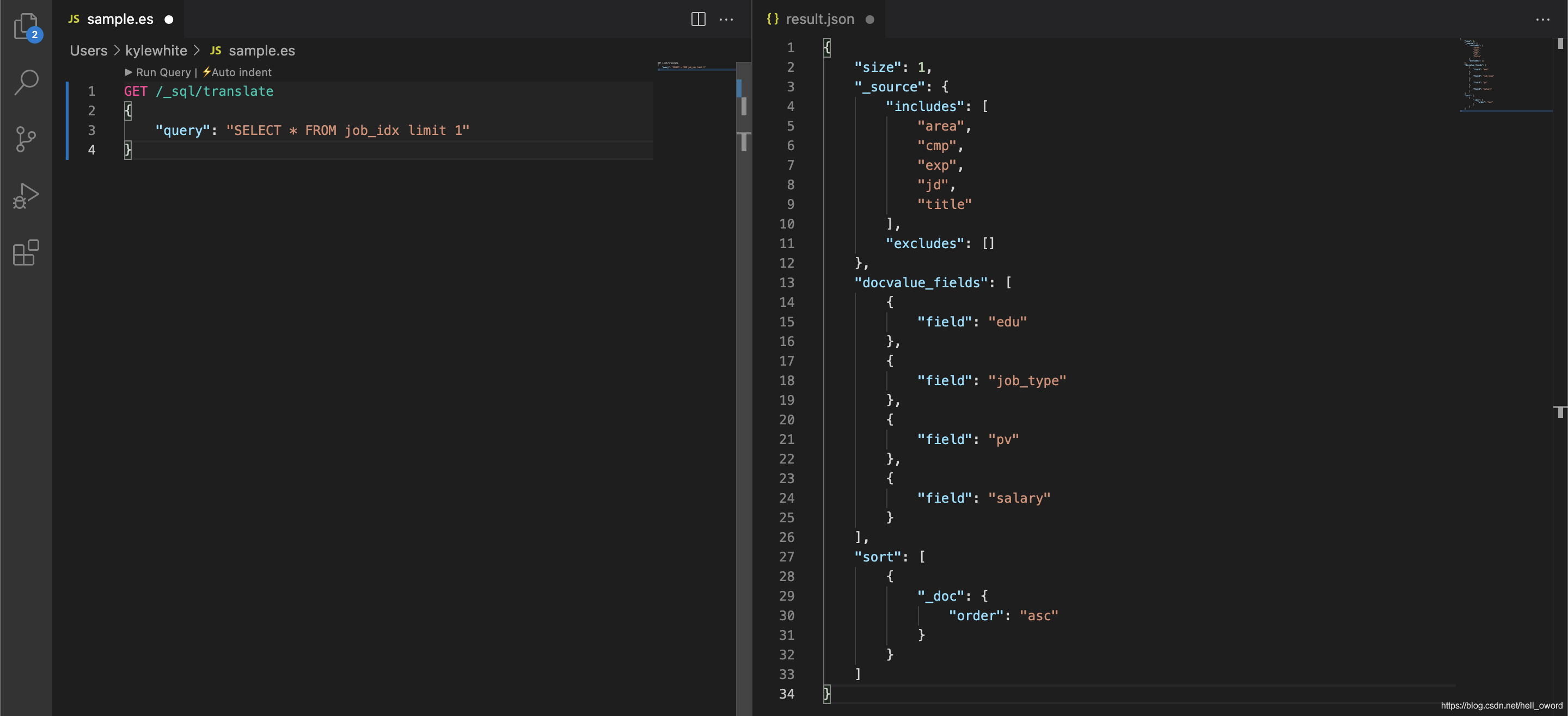Click the "size" key in result.json
Screen dimensions: 1568x716
(877, 67)
